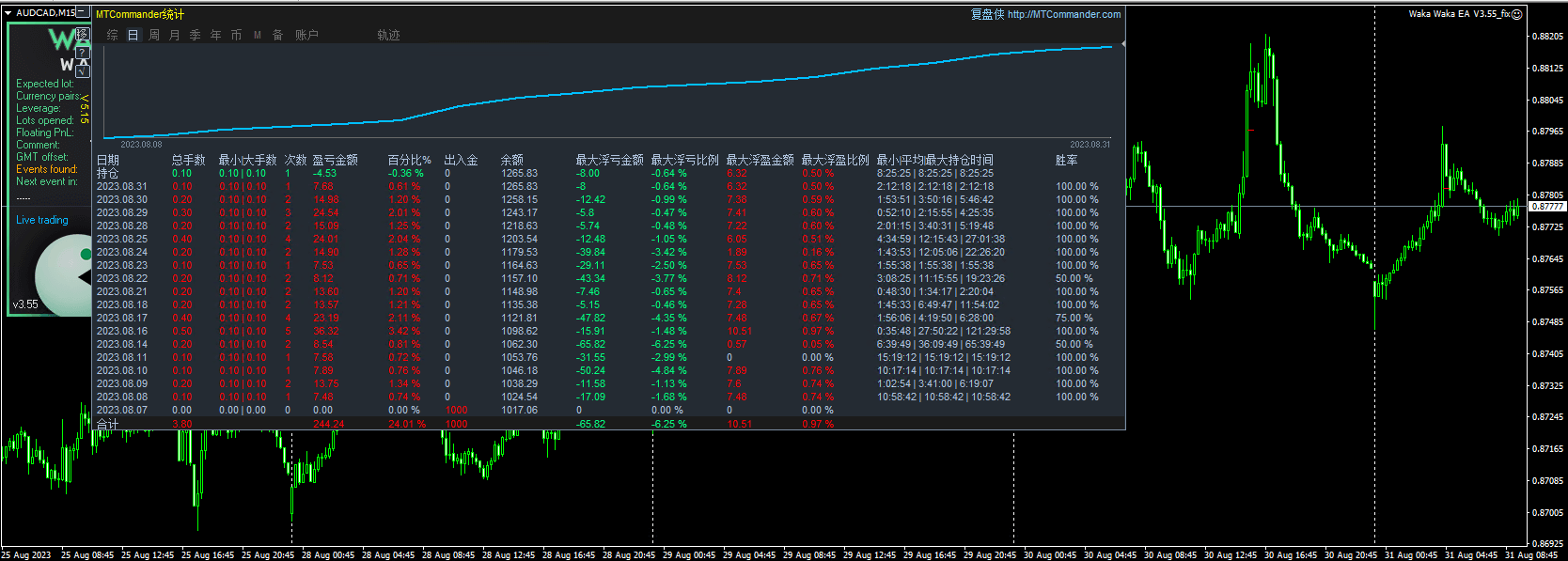Click the 复盘侠 replay label

click(987, 14)
